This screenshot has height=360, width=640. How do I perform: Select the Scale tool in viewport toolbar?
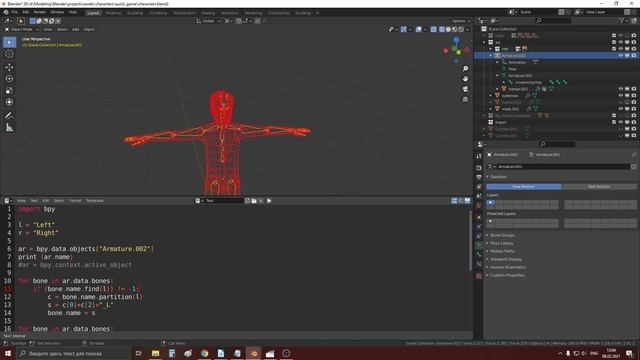coord(9,90)
